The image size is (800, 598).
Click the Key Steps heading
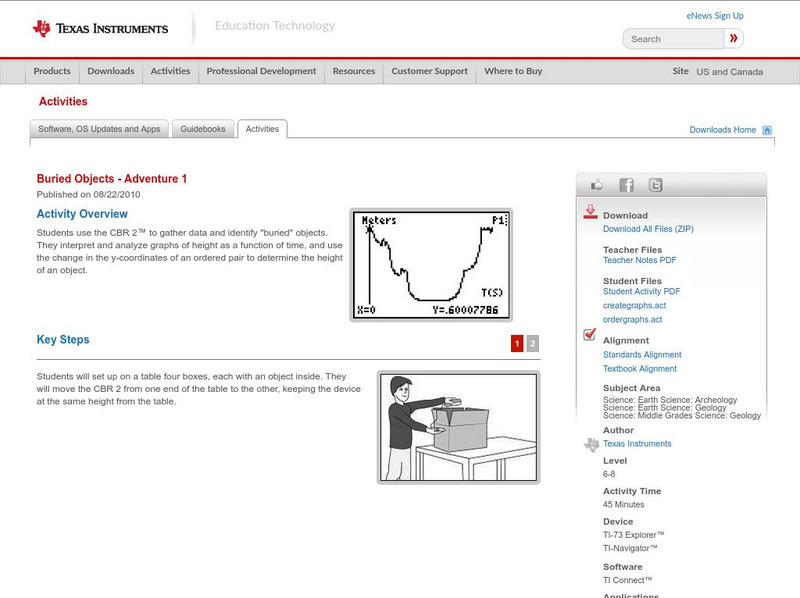pos(63,339)
